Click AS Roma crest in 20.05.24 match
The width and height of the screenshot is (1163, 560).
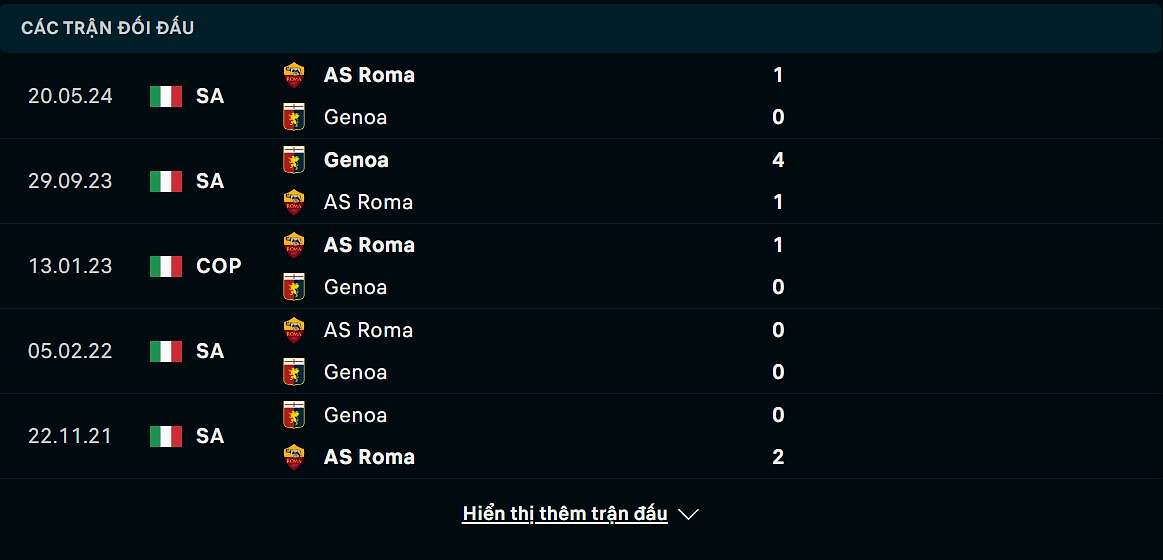click(x=294, y=75)
